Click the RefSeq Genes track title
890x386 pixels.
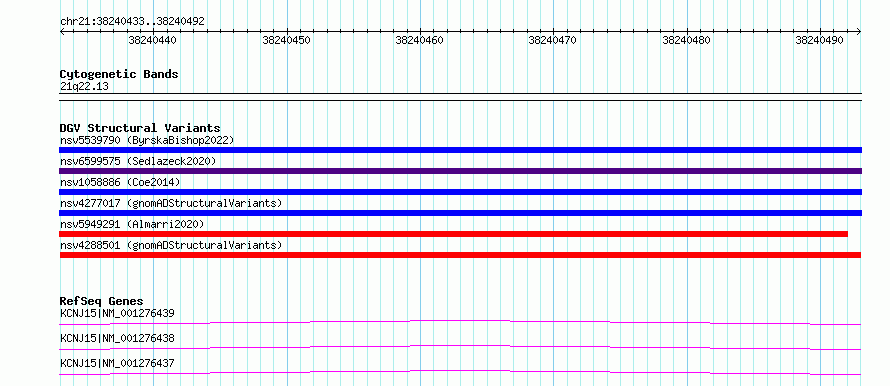point(102,301)
